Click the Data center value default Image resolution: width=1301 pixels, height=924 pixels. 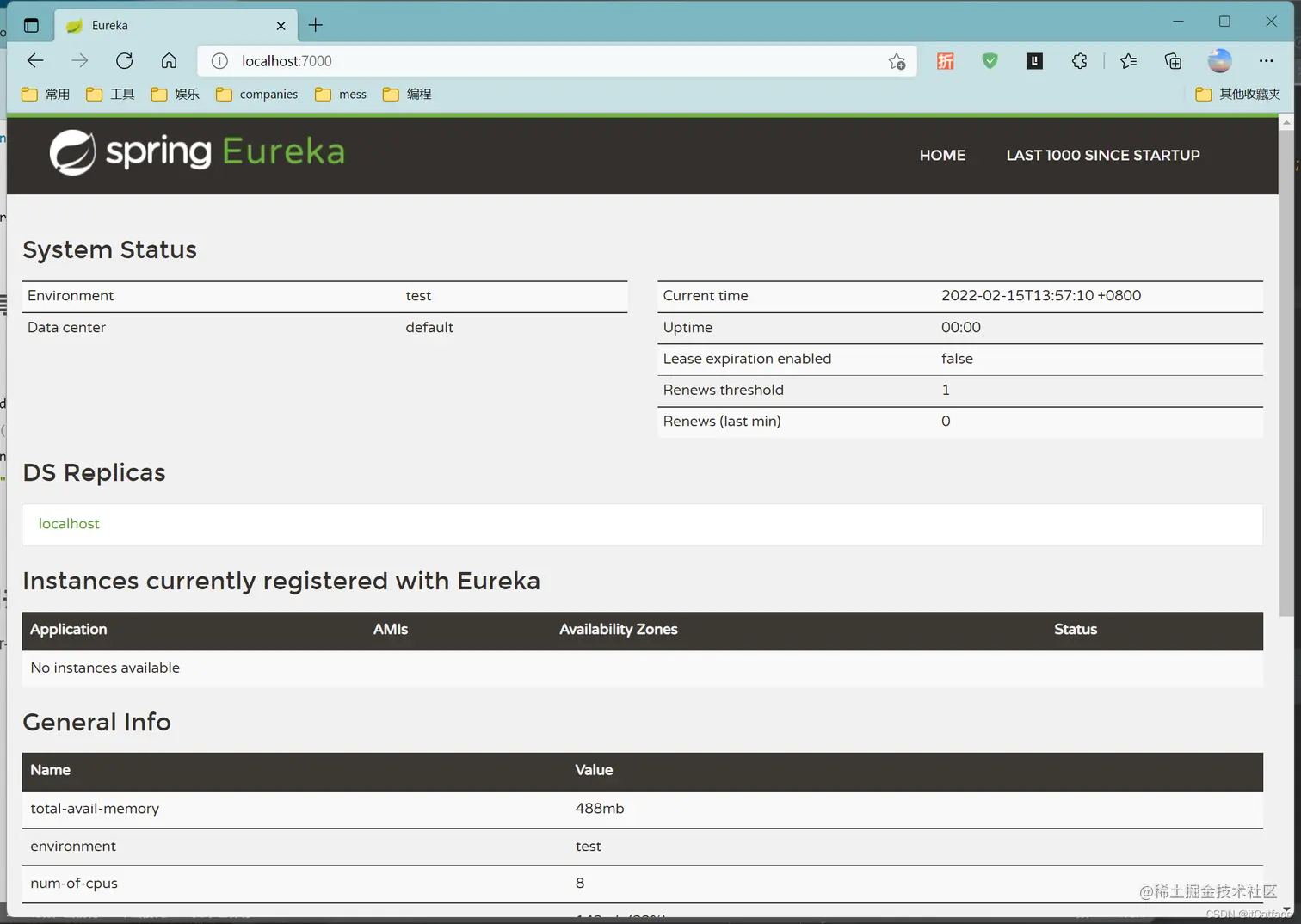pos(429,327)
